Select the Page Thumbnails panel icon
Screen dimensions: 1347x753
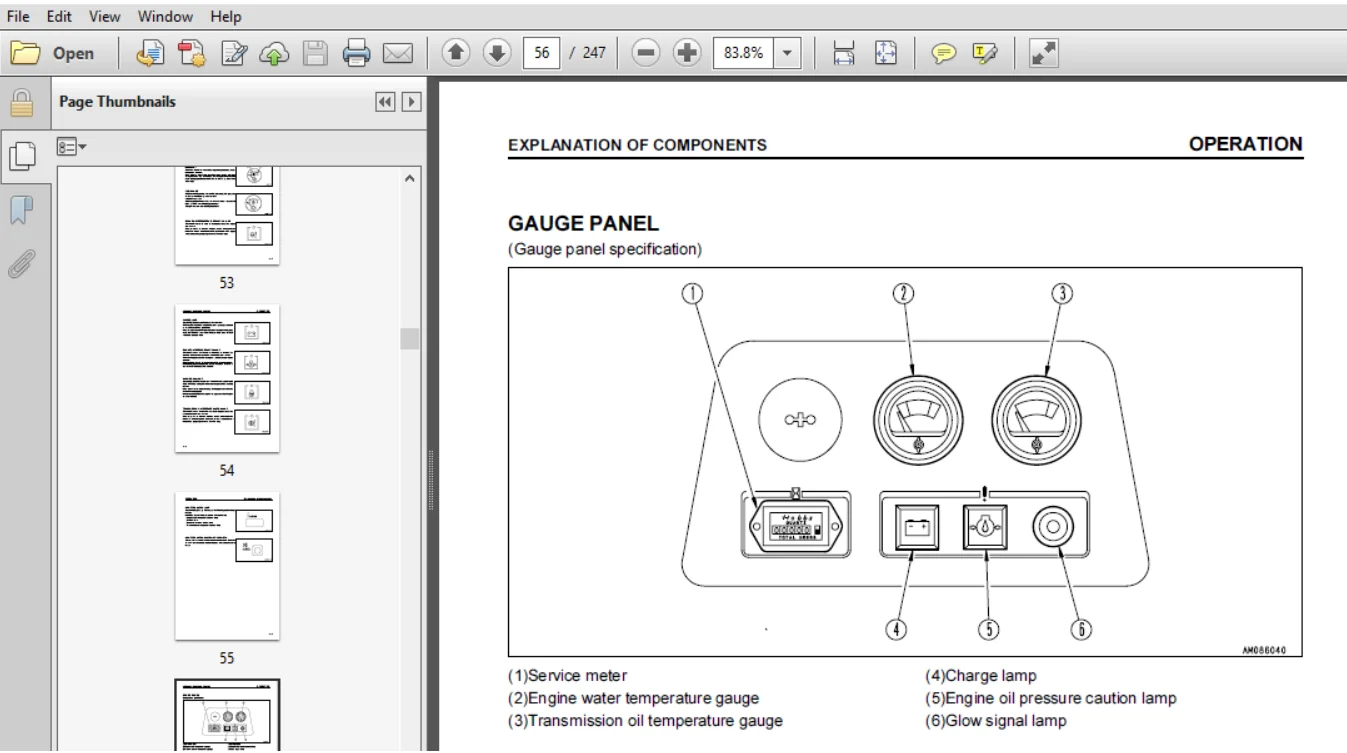[21, 155]
